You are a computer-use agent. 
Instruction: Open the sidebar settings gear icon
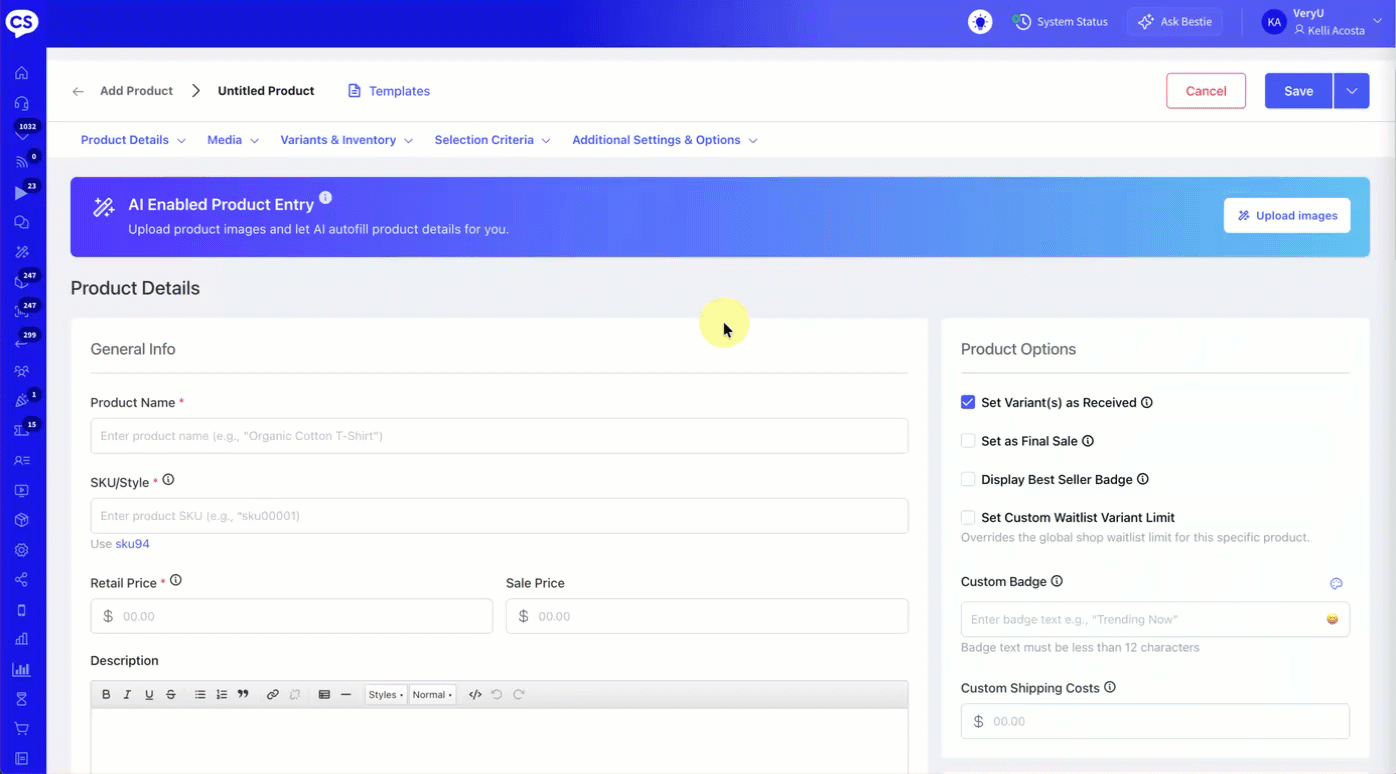pyautogui.click(x=22, y=550)
